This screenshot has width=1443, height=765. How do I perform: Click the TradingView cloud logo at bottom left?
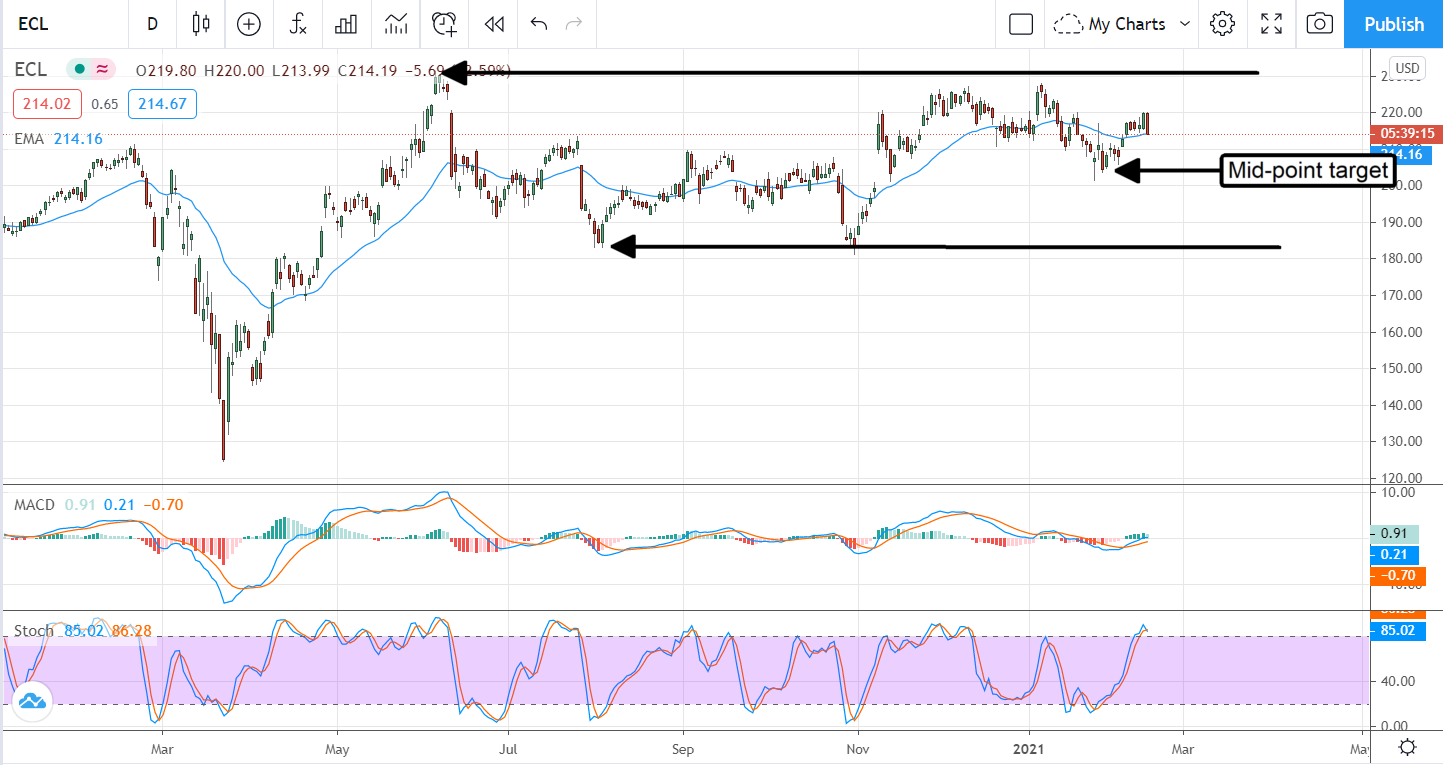tap(33, 701)
